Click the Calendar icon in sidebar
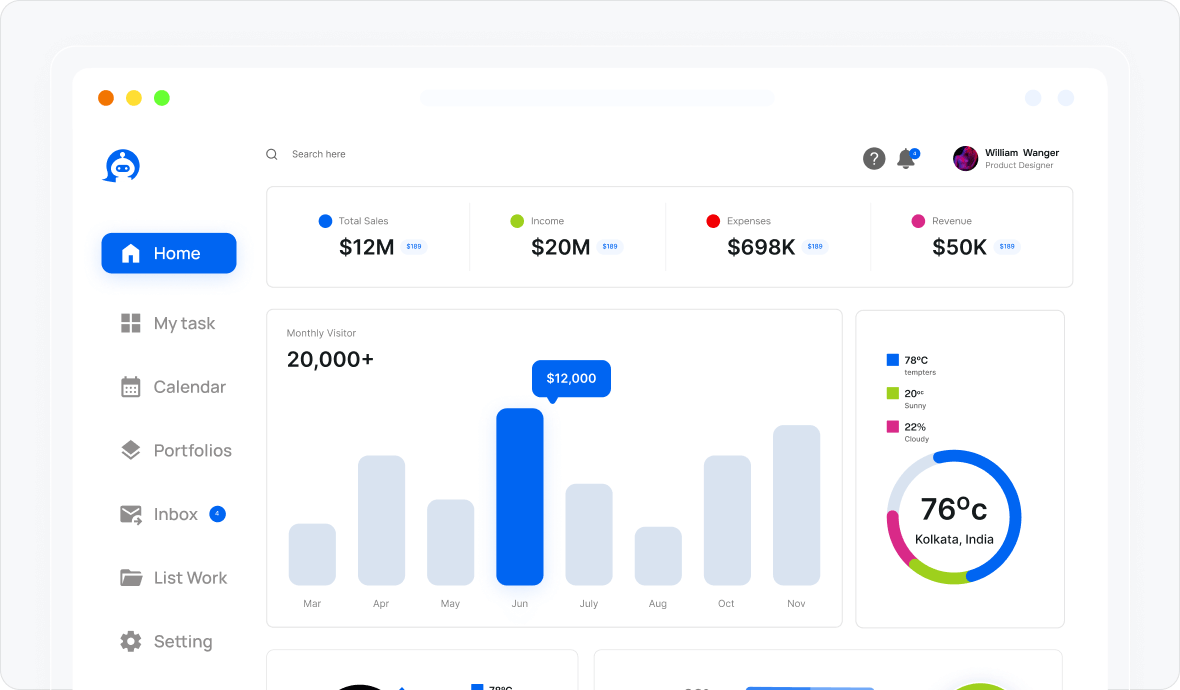 pyautogui.click(x=131, y=387)
